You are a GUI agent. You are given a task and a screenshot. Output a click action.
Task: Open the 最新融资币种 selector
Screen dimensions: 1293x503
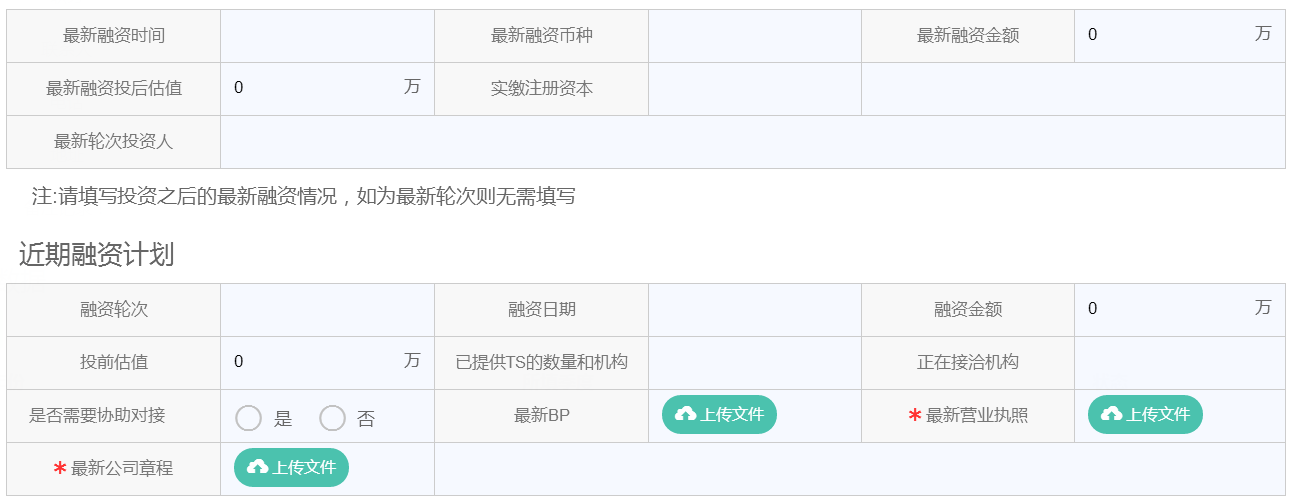pyautogui.click(x=755, y=36)
